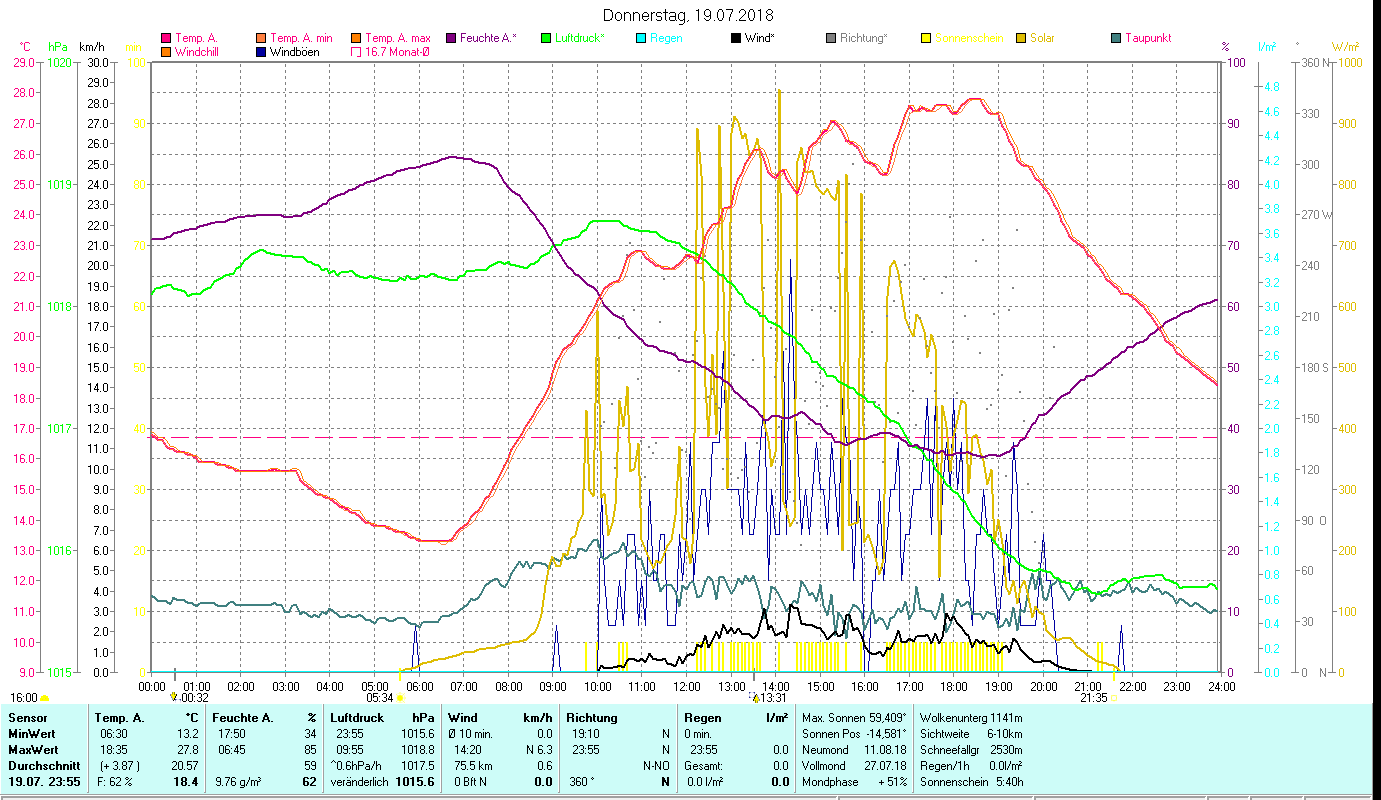This screenshot has width=1381, height=800.
Task: Click the Richtung column header in table
Action: click(592, 718)
